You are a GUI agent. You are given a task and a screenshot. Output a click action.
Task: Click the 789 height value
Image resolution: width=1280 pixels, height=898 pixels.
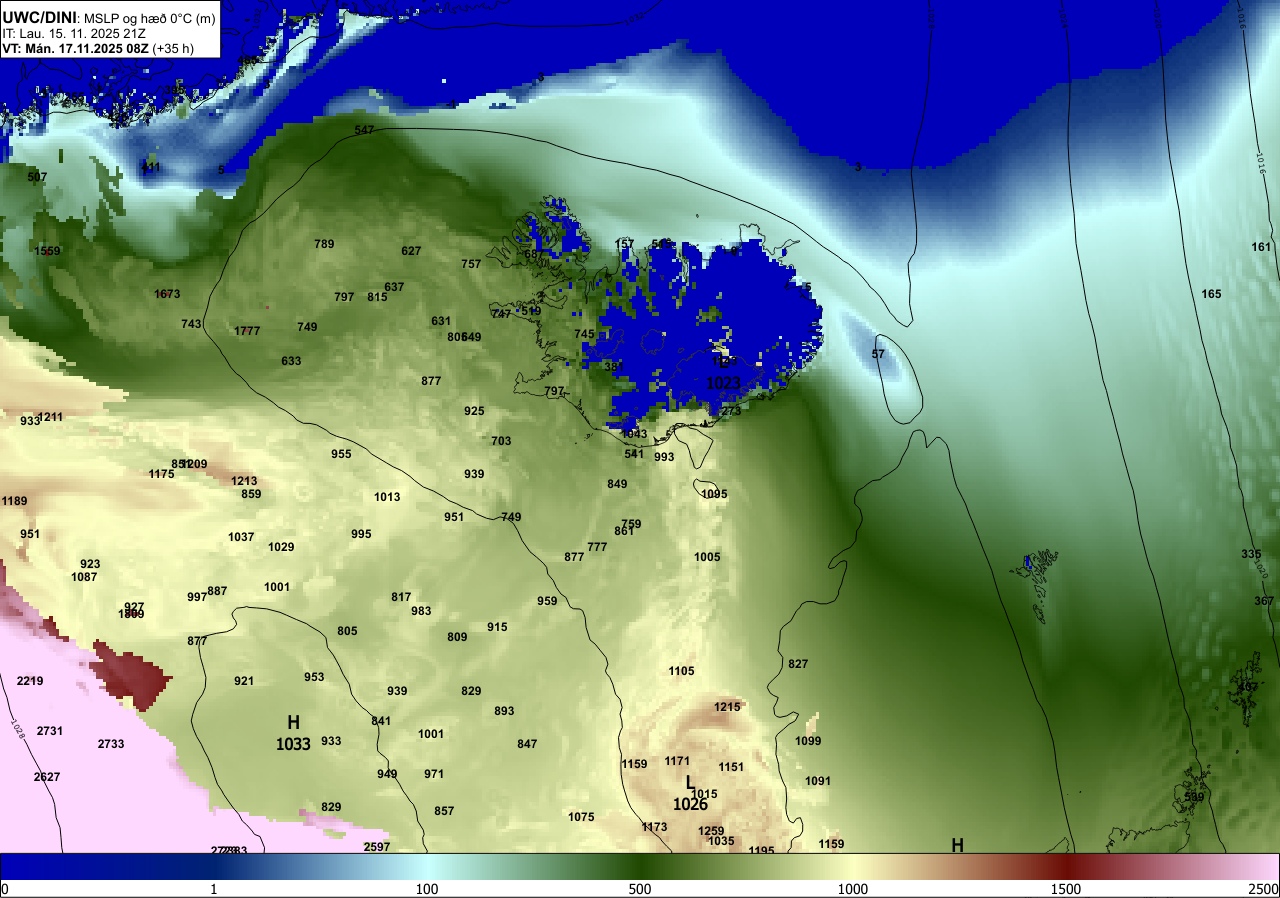(x=324, y=244)
